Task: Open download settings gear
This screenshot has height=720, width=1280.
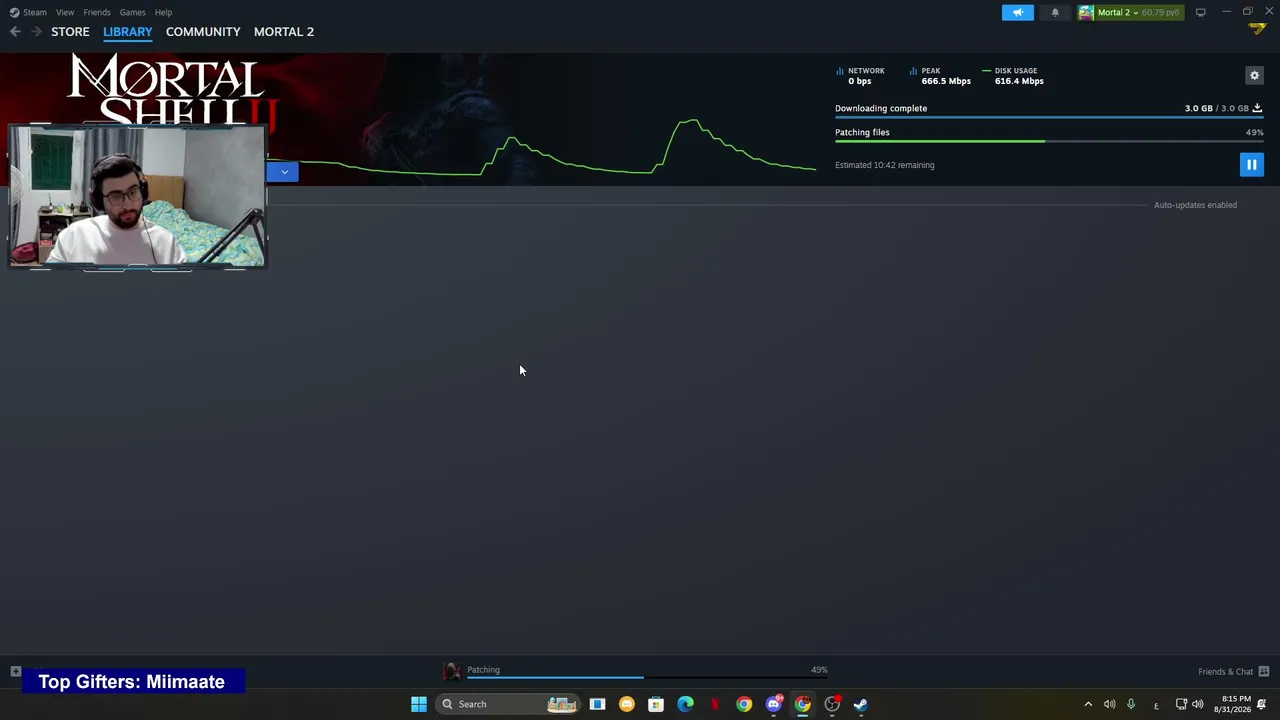Action: tap(1254, 75)
